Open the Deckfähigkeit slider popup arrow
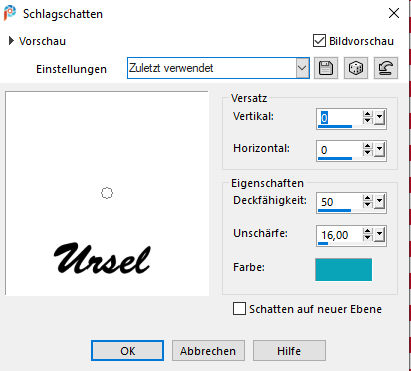411x371 pixels. point(379,202)
